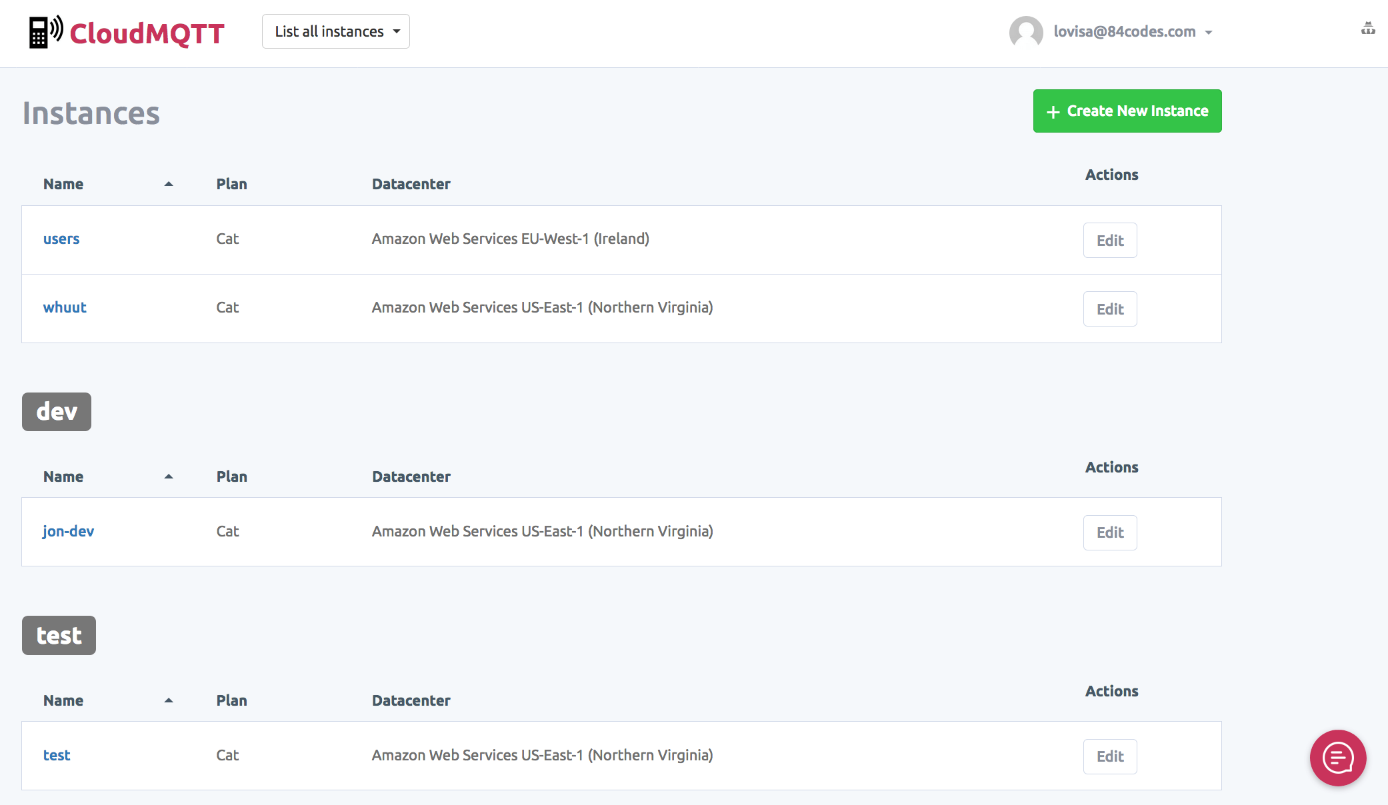1388x805 pixels.
Task: Edit the whuut instance
Action: [x=1110, y=309]
